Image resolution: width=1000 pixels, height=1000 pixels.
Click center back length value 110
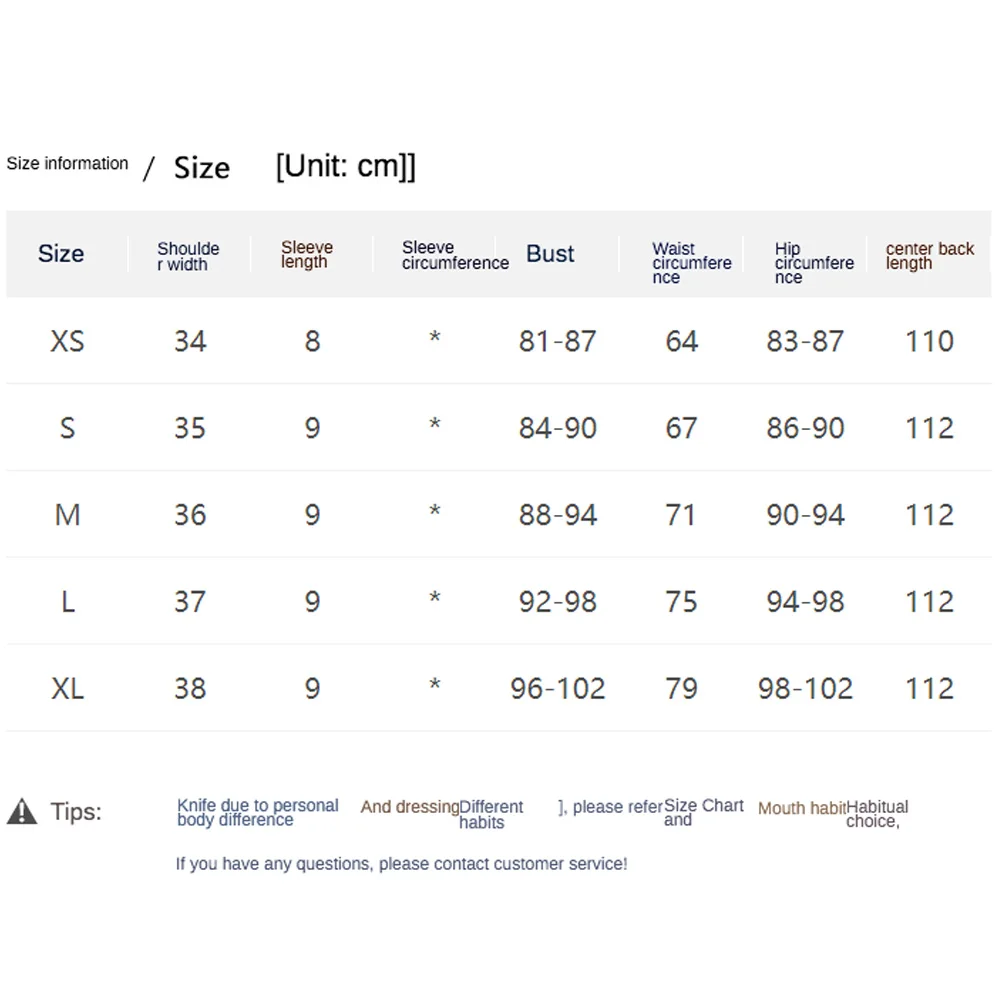pos(929,341)
